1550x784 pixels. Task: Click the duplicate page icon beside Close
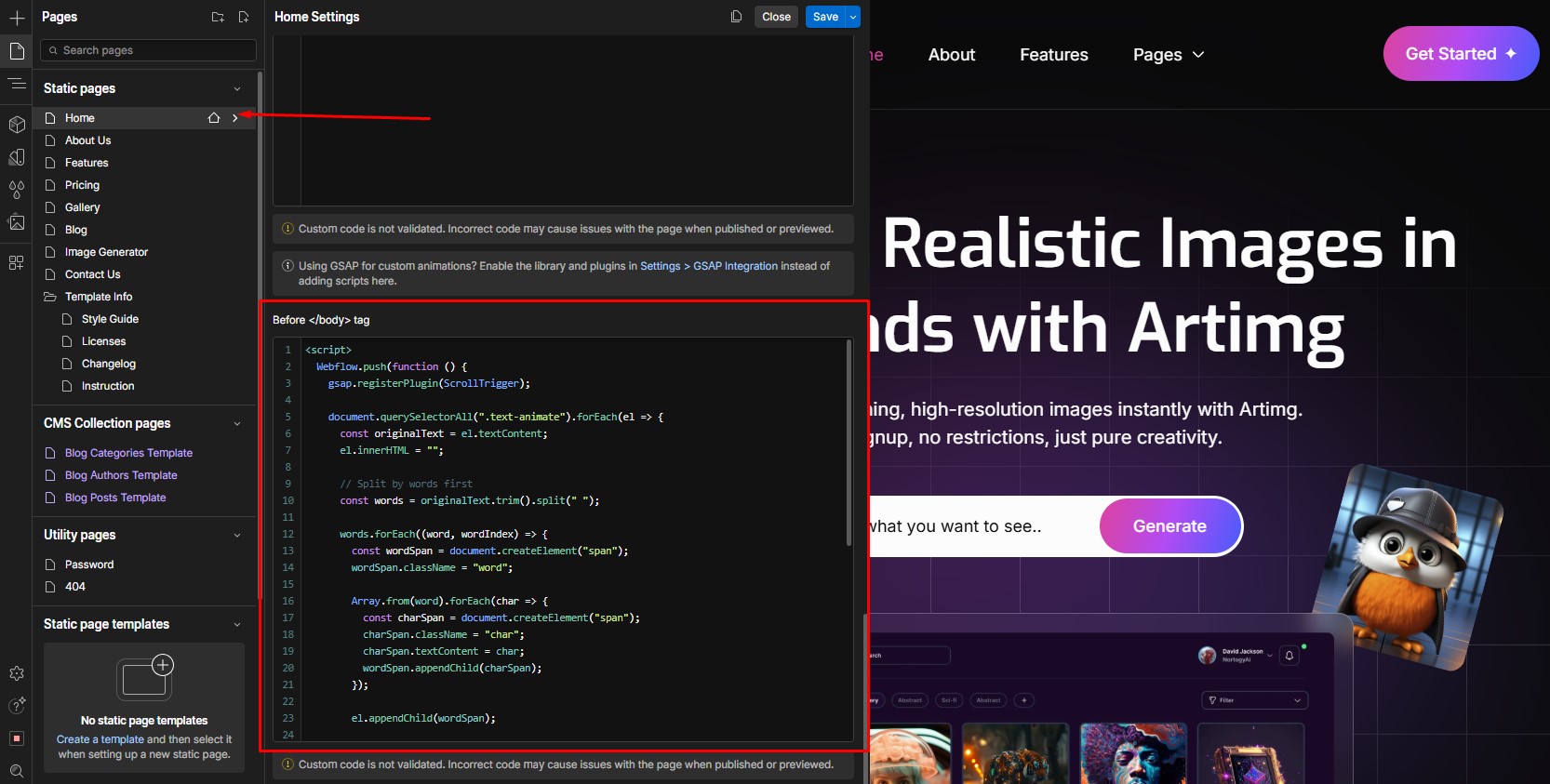[x=736, y=17]
